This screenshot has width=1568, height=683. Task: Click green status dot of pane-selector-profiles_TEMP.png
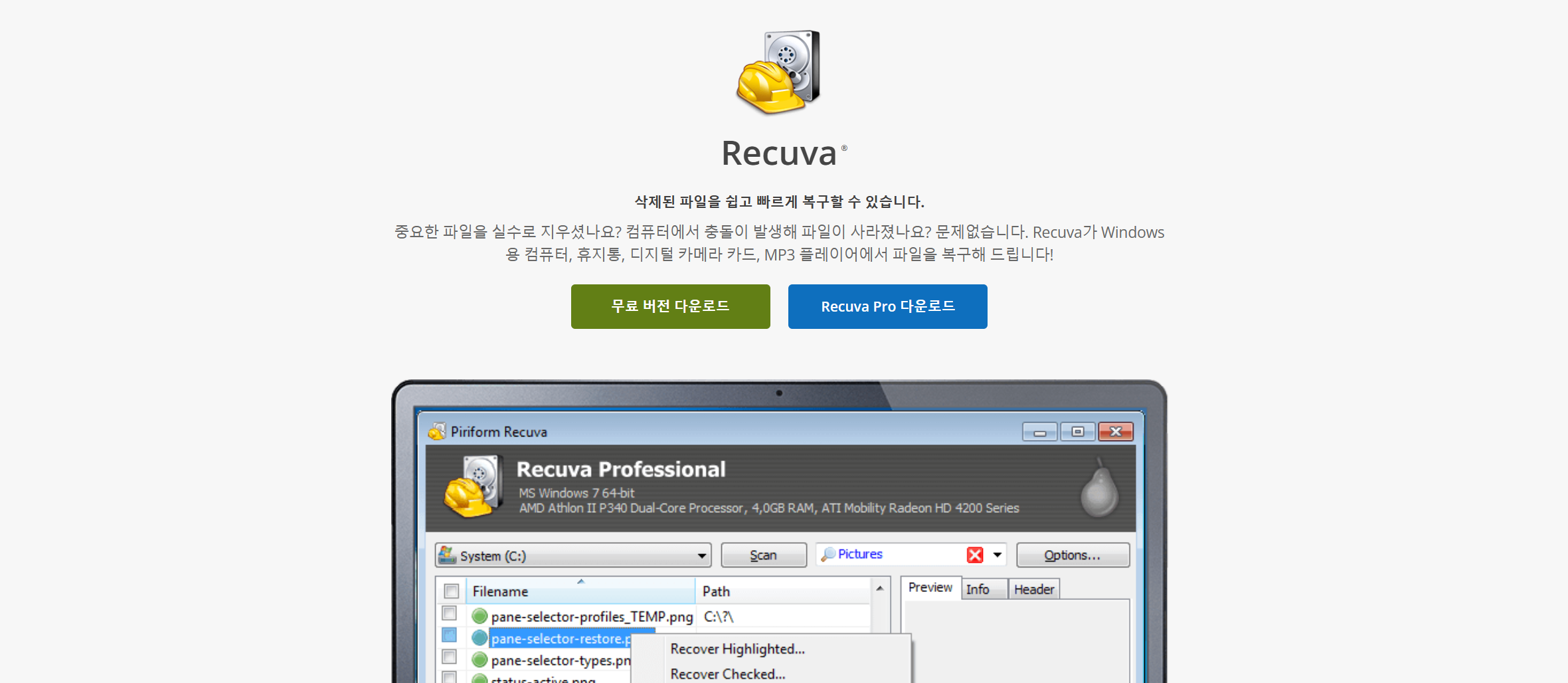479,617
